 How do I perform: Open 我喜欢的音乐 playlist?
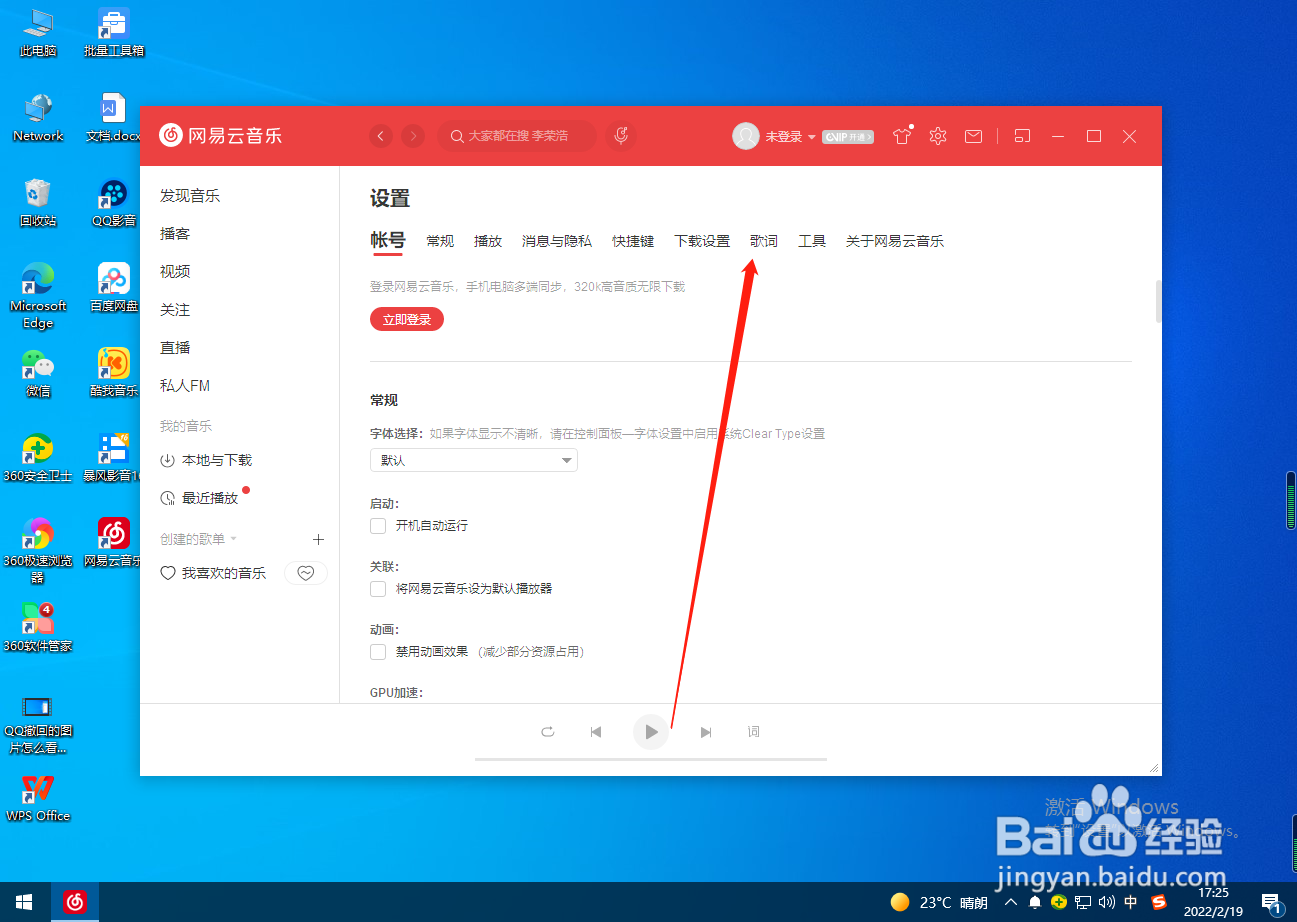[x=214, y=573]
